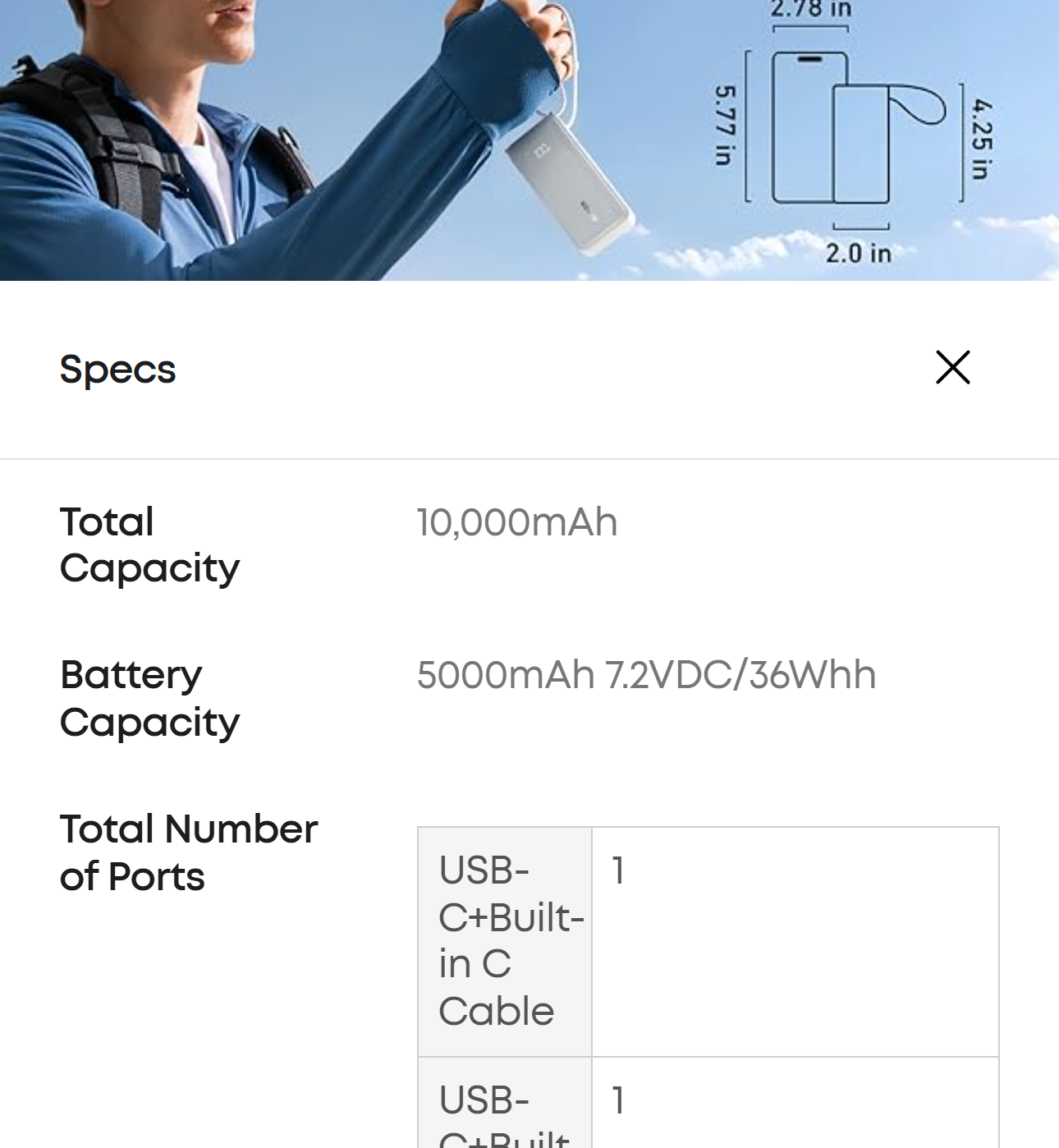The height and width of the screenshot is (1148, 1059).
Task: Click the 10,000mAh capacity value
Action: pyautogui.click(x=516, y=522)
